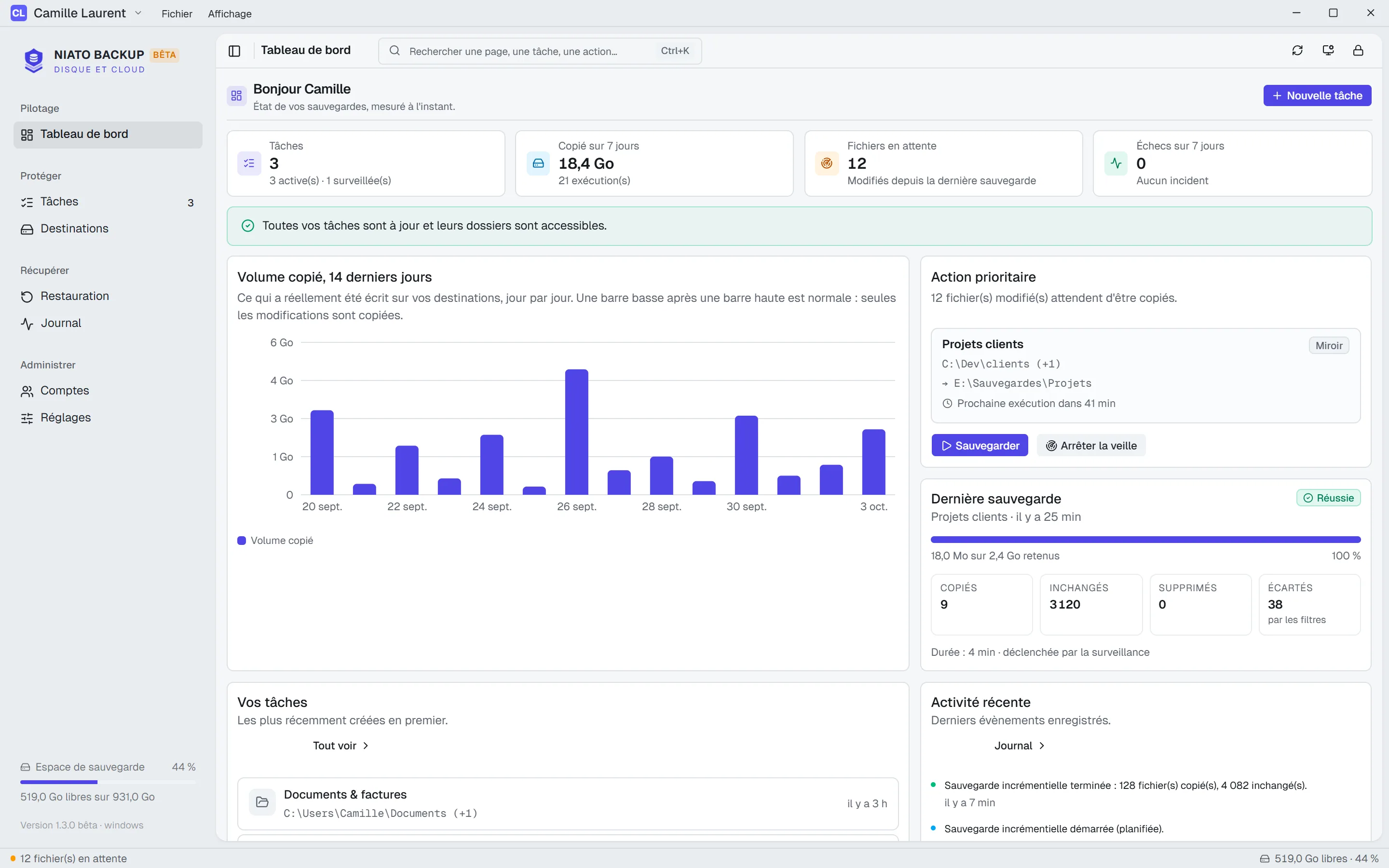The image size is (1389, 868).
Task: Open the Documents & factures task row
Action: pos(568,804)
